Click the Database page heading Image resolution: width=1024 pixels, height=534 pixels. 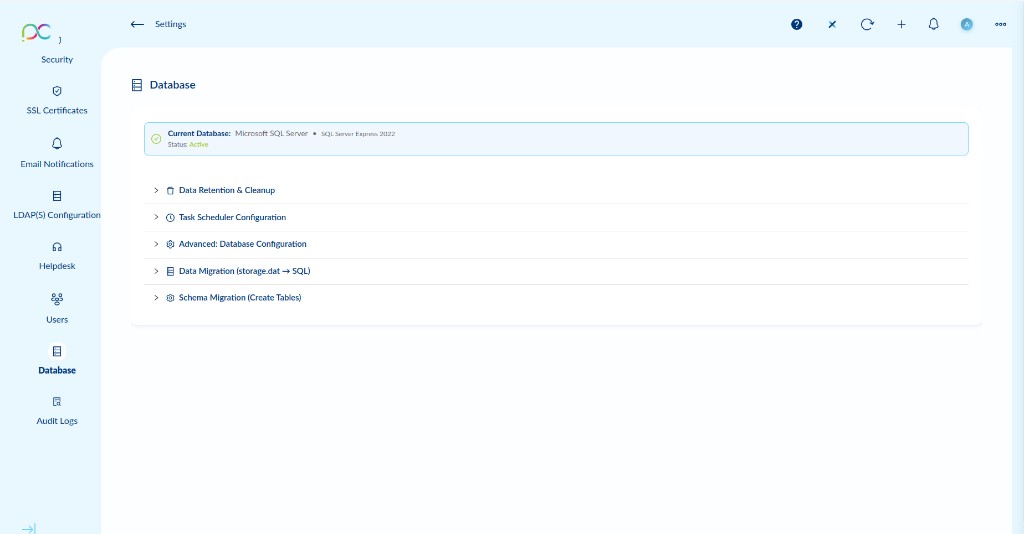pos(172,85)
